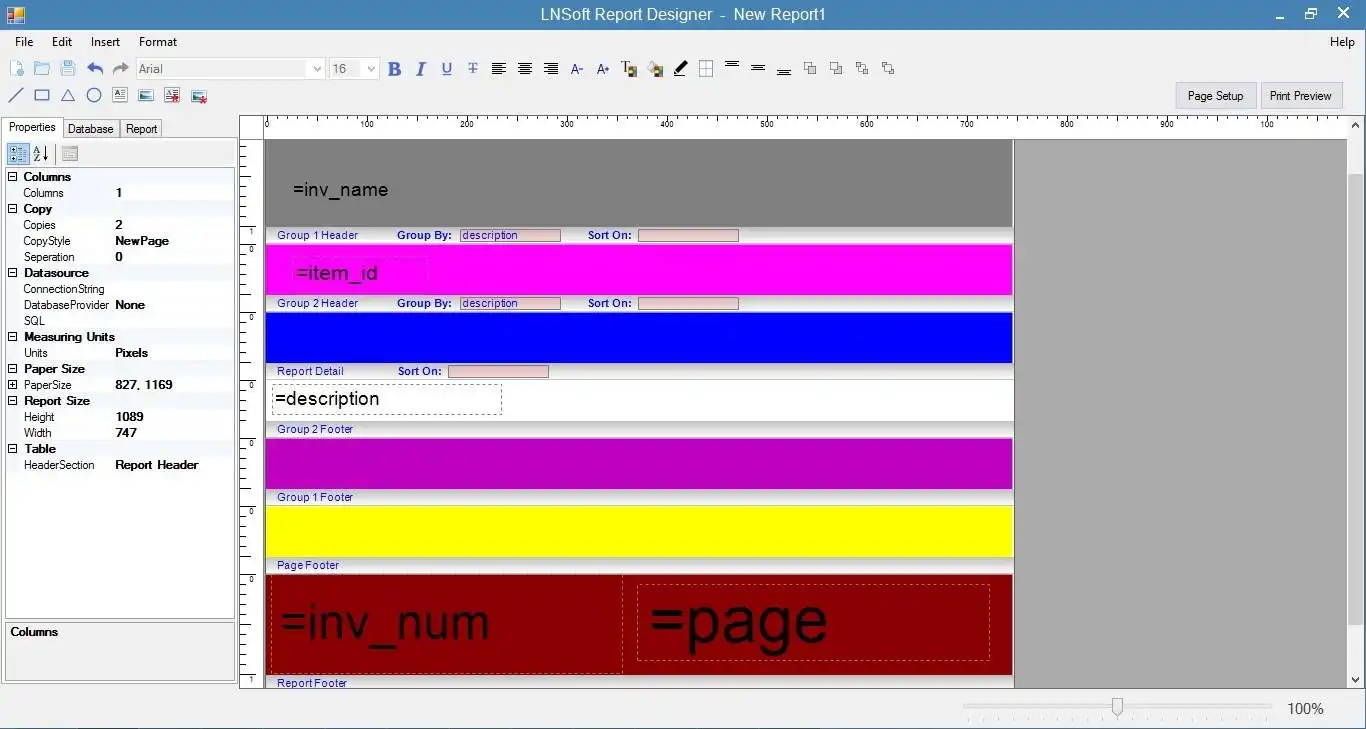Collapse the Datasource category
The height and width of the screenshot is (729, 1366).
13,273
